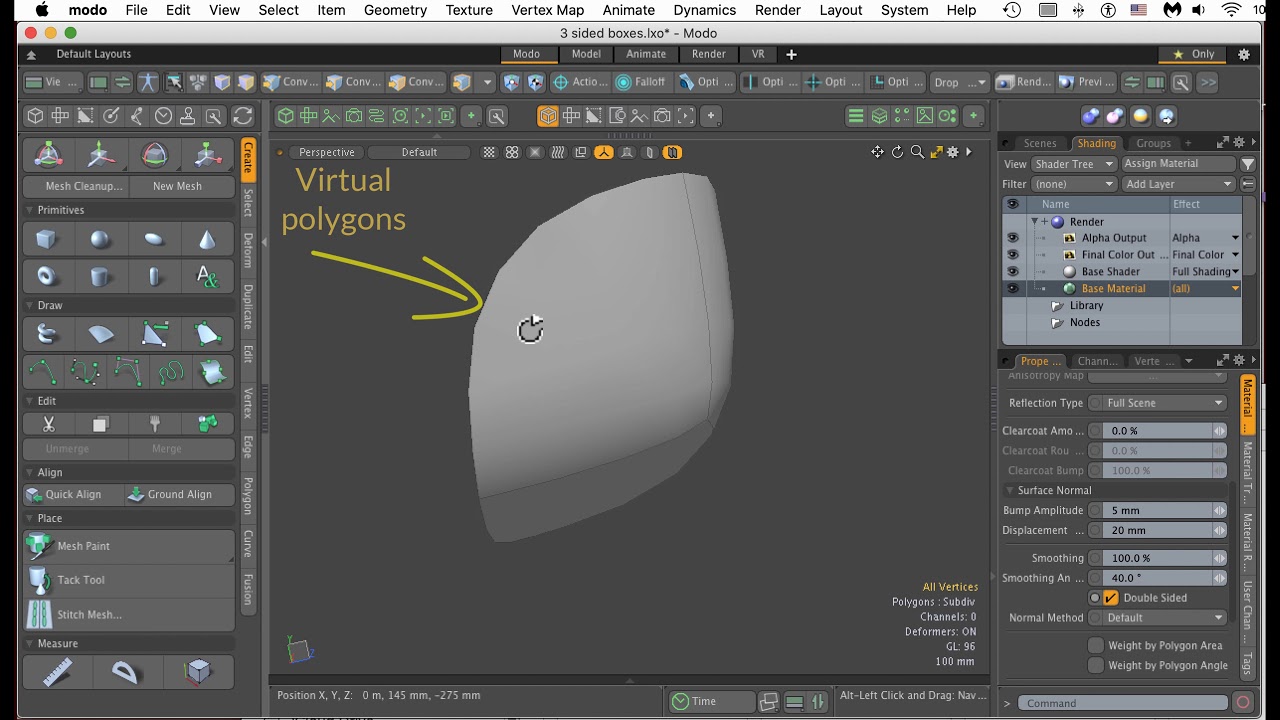The height and width of the screenshot is (720, 1280).
Task: Open layout settings gear at top right
Action: pyautogui.click(x=1244, y=54)
